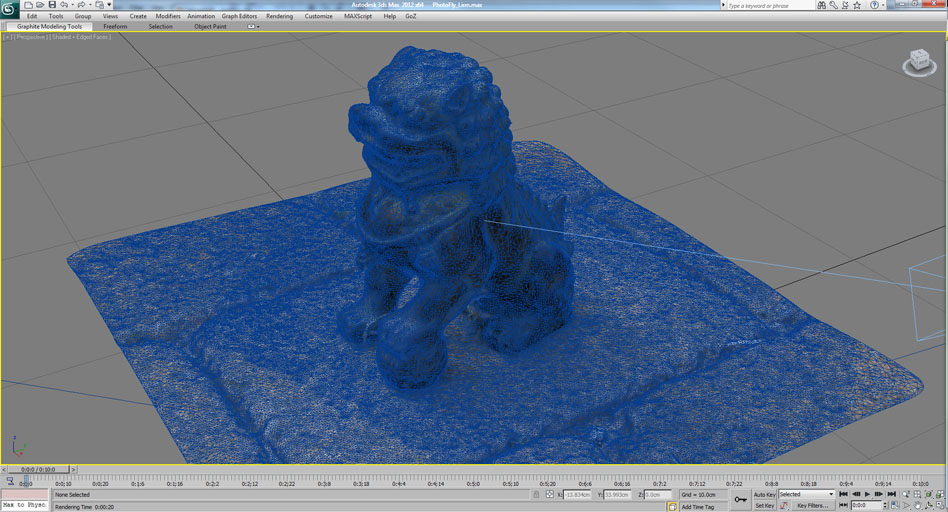Image resolution: width=948 pixels, height=512 pixels.
Task: Switch to the Freeform tab
Action: [115, 27]
